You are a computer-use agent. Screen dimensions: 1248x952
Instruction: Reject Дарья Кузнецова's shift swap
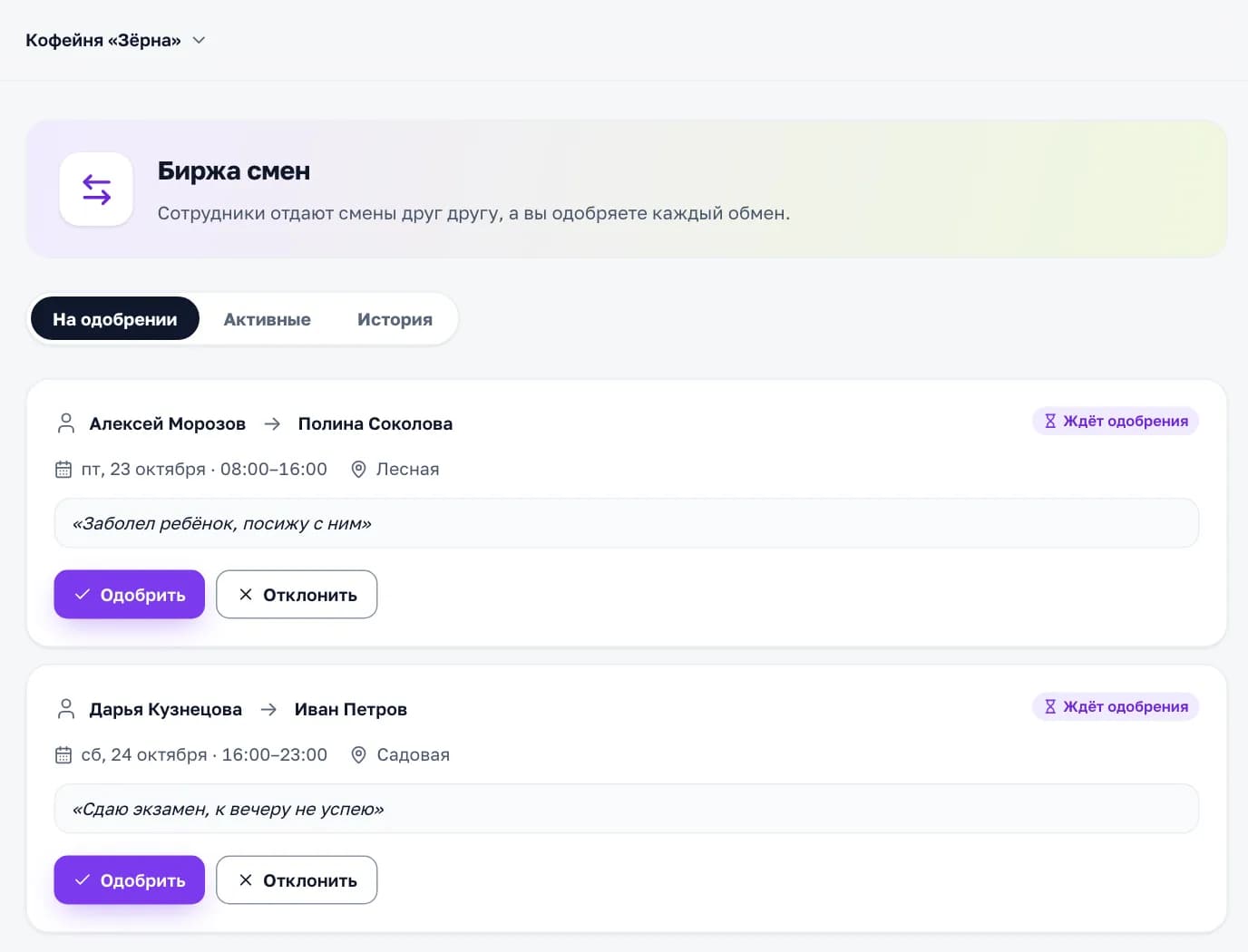pyautogui.click(x=297, y=880)
